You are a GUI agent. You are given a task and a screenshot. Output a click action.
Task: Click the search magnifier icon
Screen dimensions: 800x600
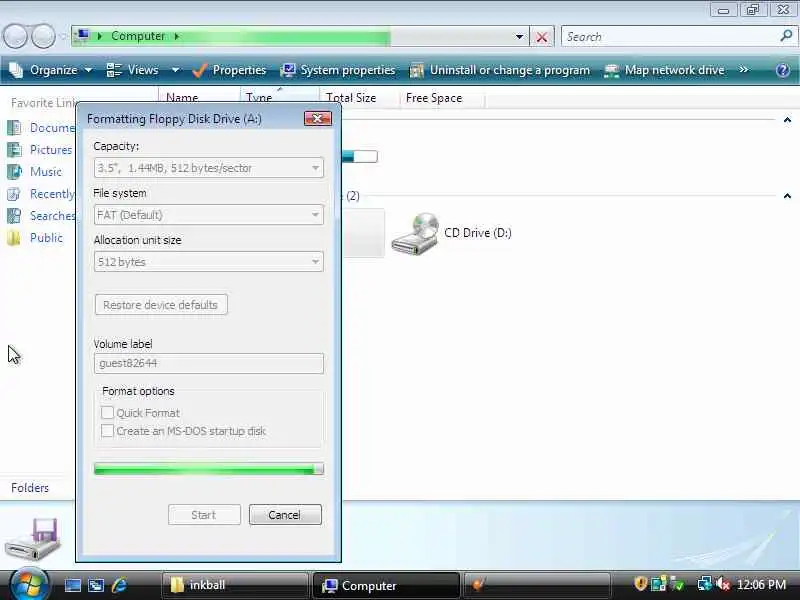click(x=786, y=36)
